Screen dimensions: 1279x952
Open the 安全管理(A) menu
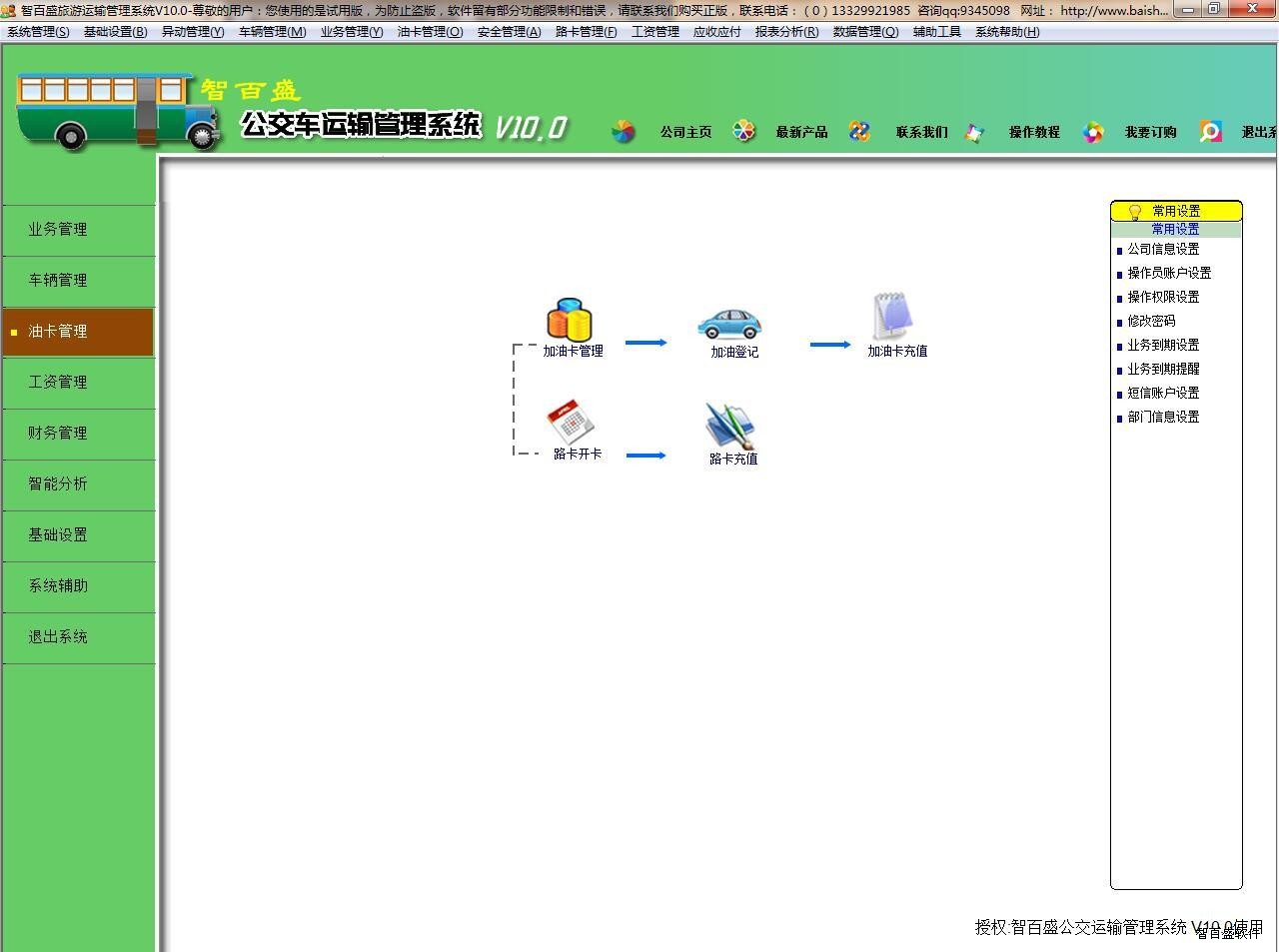[x=509, y=32]
